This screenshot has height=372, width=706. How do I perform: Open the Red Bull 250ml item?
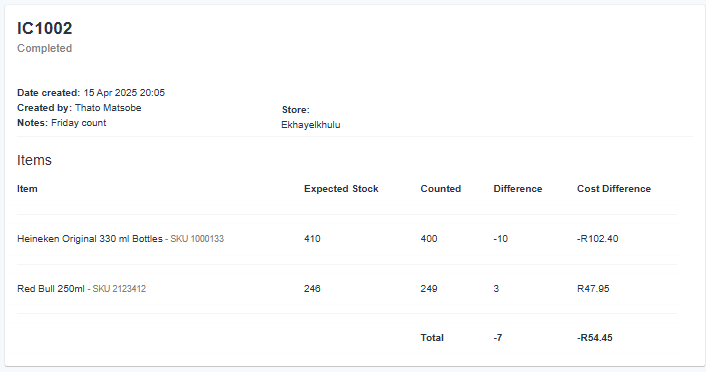click(51, 289)
